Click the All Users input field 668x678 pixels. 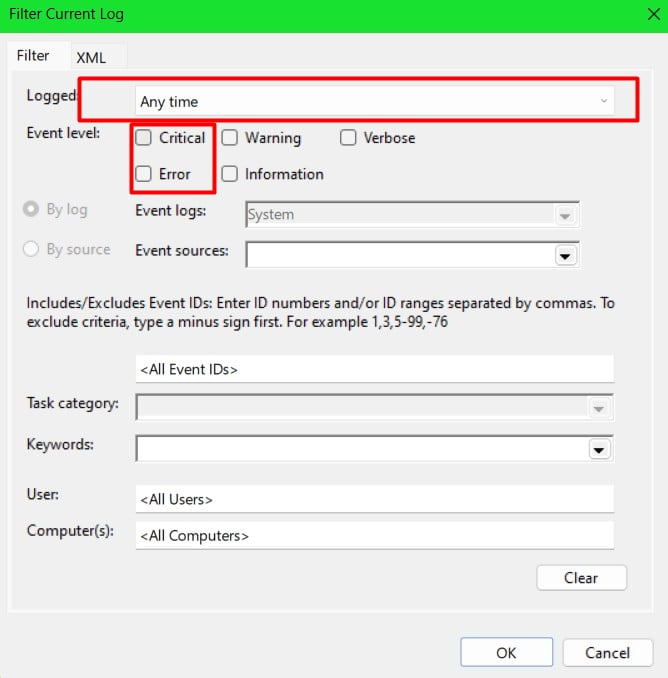pyautogui.click(x=374, y=499)
